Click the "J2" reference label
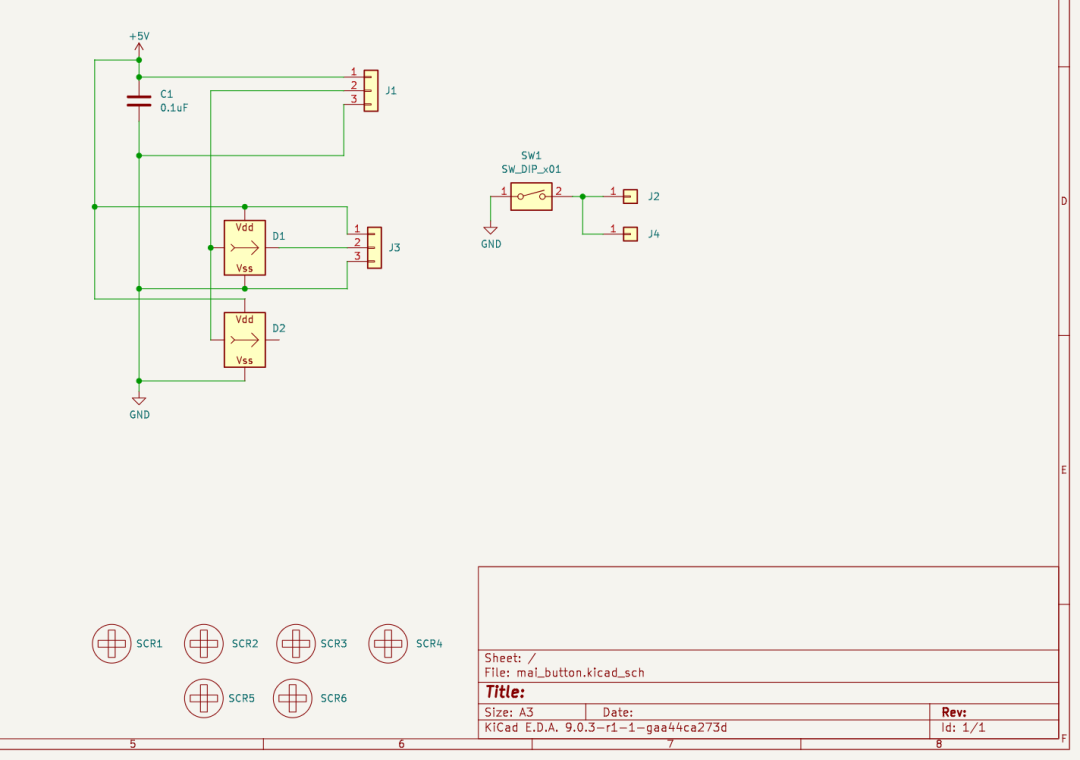Image resolution: width=1080 pixels, height=760 pixels. pos(654,196)
